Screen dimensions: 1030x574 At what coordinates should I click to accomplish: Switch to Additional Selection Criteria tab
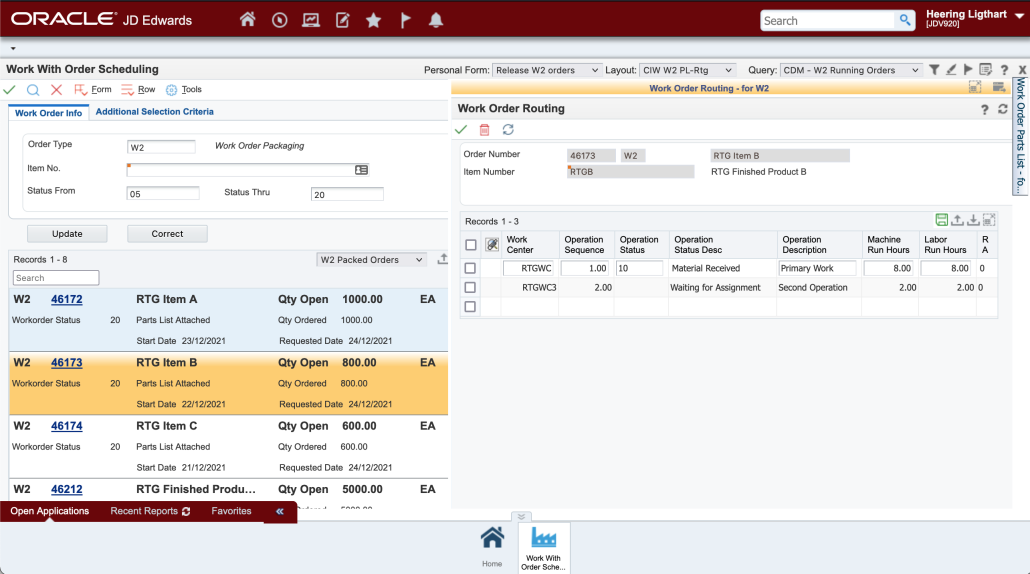tap(154, 112)
